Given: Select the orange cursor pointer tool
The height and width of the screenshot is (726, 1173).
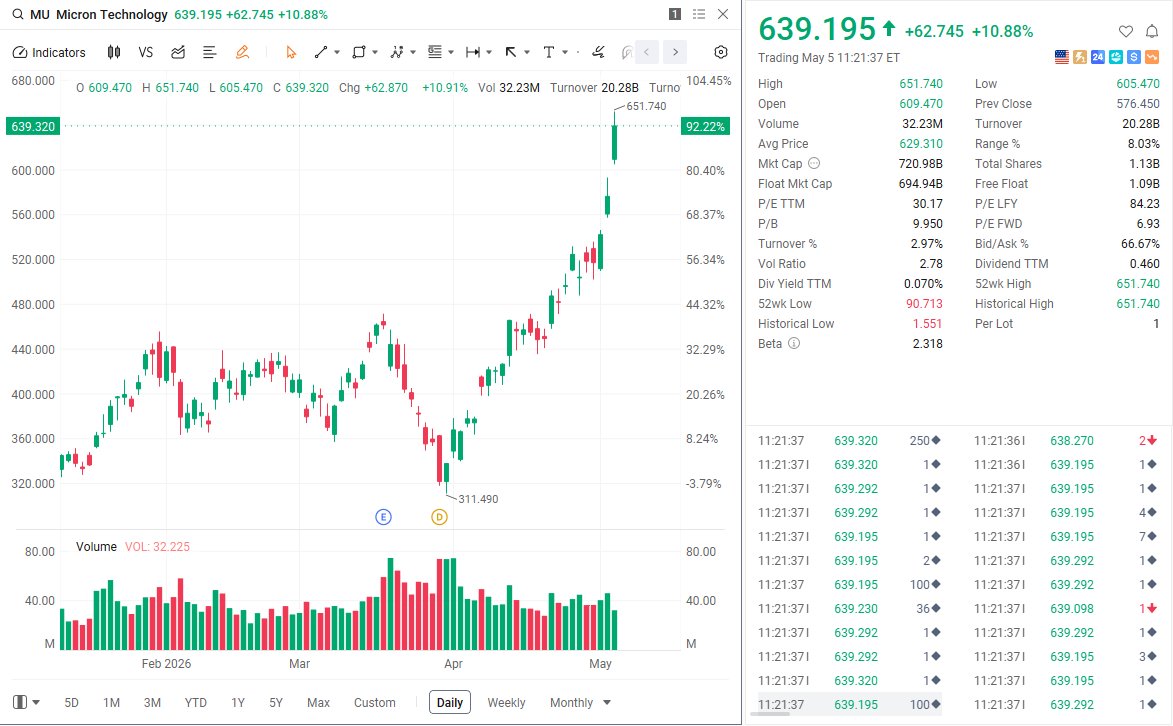Looking at the screenshot, I should [291, 52].
